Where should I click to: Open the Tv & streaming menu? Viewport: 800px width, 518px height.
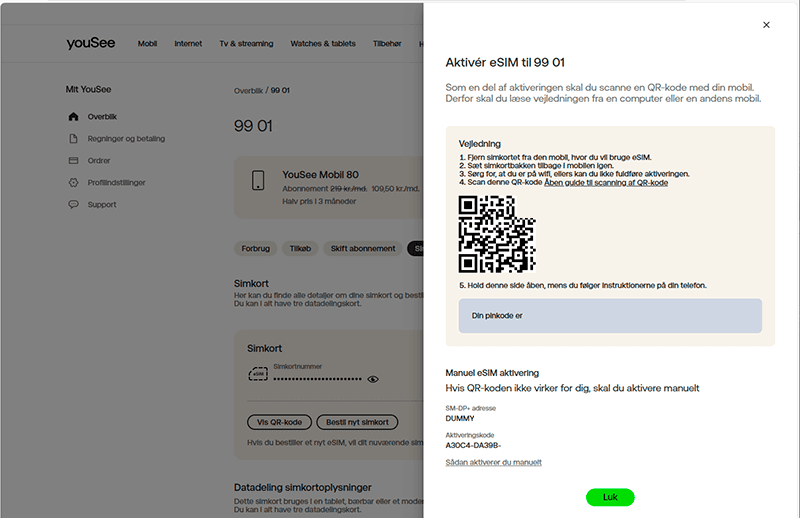(246, 44)
